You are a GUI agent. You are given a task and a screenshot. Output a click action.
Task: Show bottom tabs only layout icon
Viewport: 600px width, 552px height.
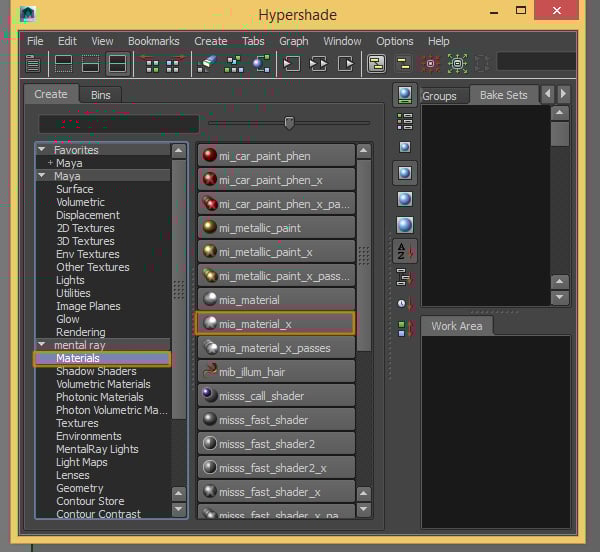[x=90, y=64]
